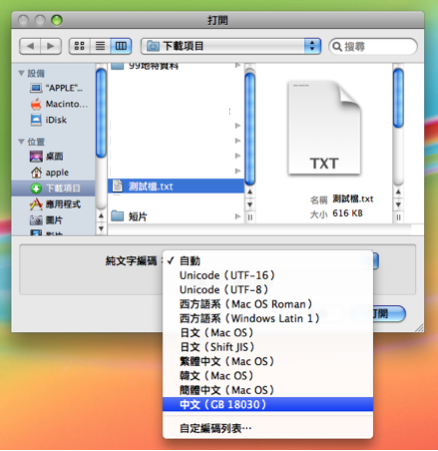Choose 日文 (Mac OS) encoding
Screen dimensions: 438x451
[268, 333]
